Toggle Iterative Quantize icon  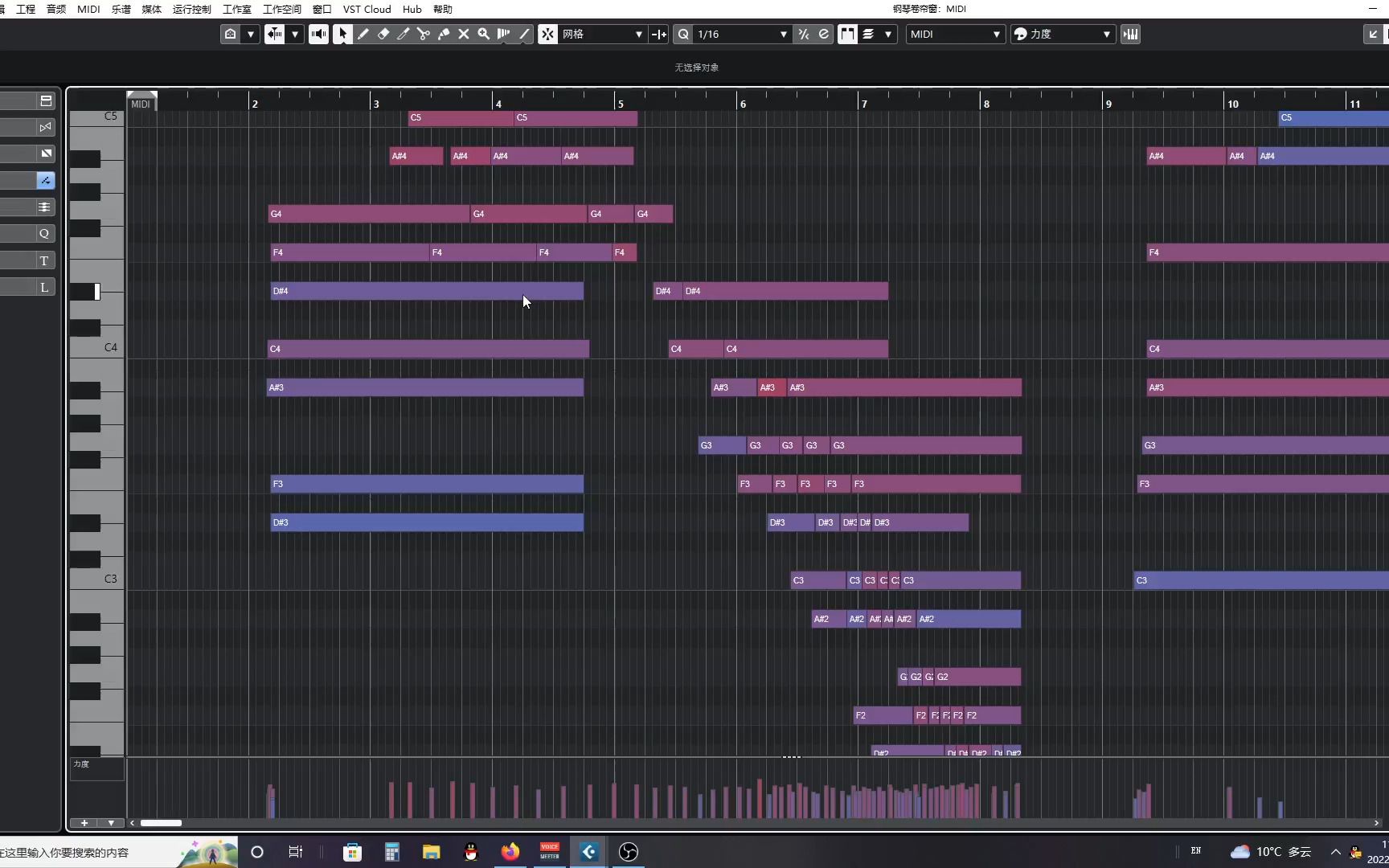[x=803, y=34]
